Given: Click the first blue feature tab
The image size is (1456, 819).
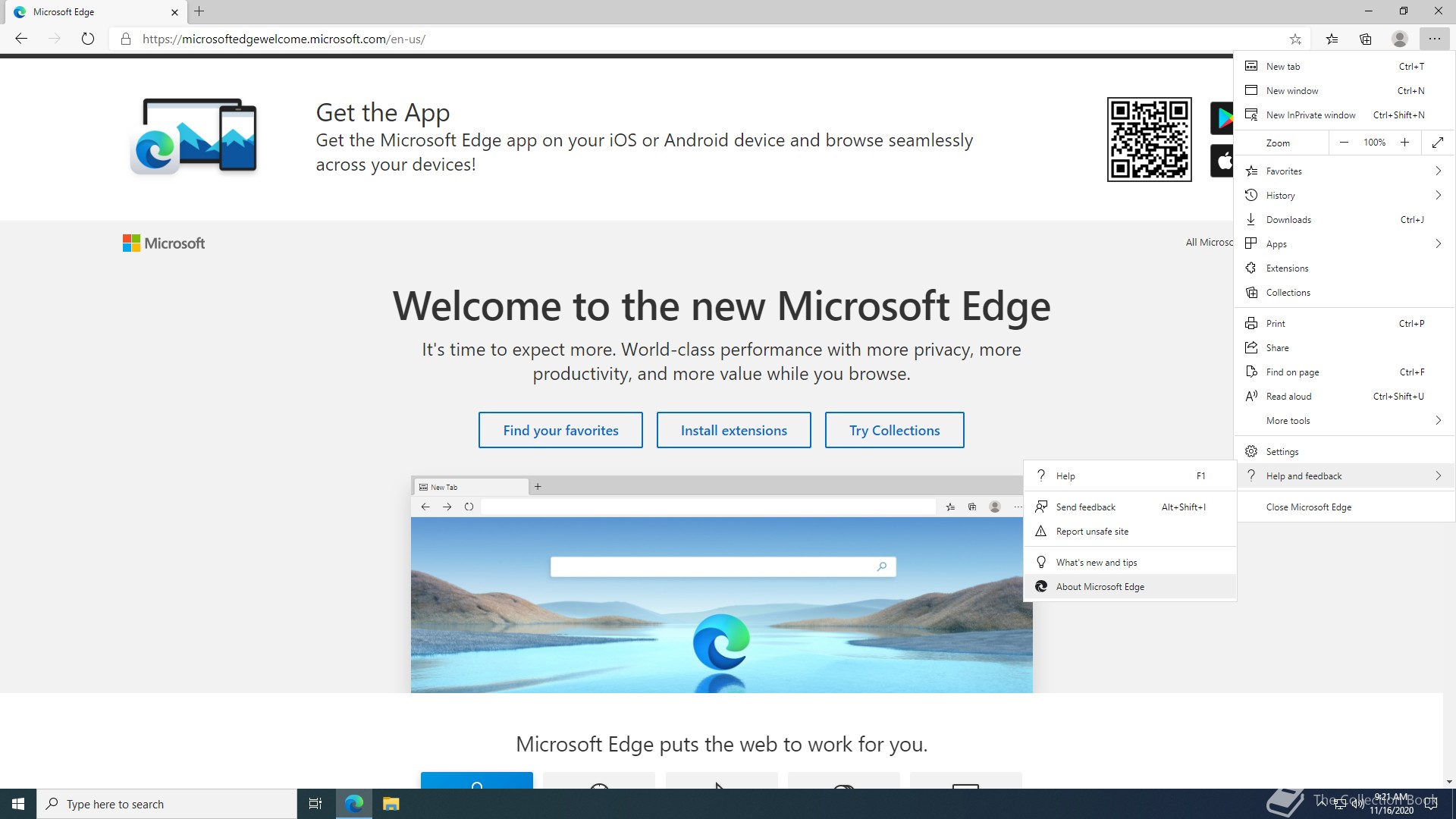Looking at the screenshot, I should click(477, 780).
